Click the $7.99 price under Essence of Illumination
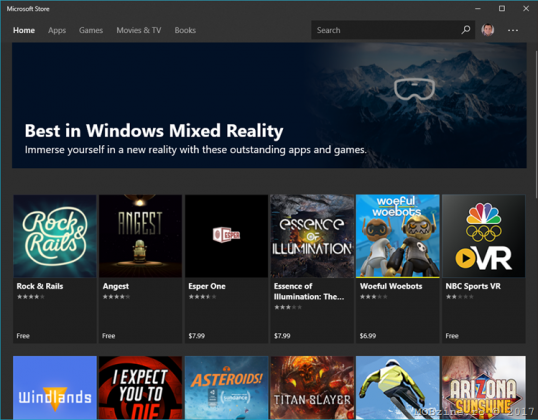The image size is (538, 420). [282, 336]
